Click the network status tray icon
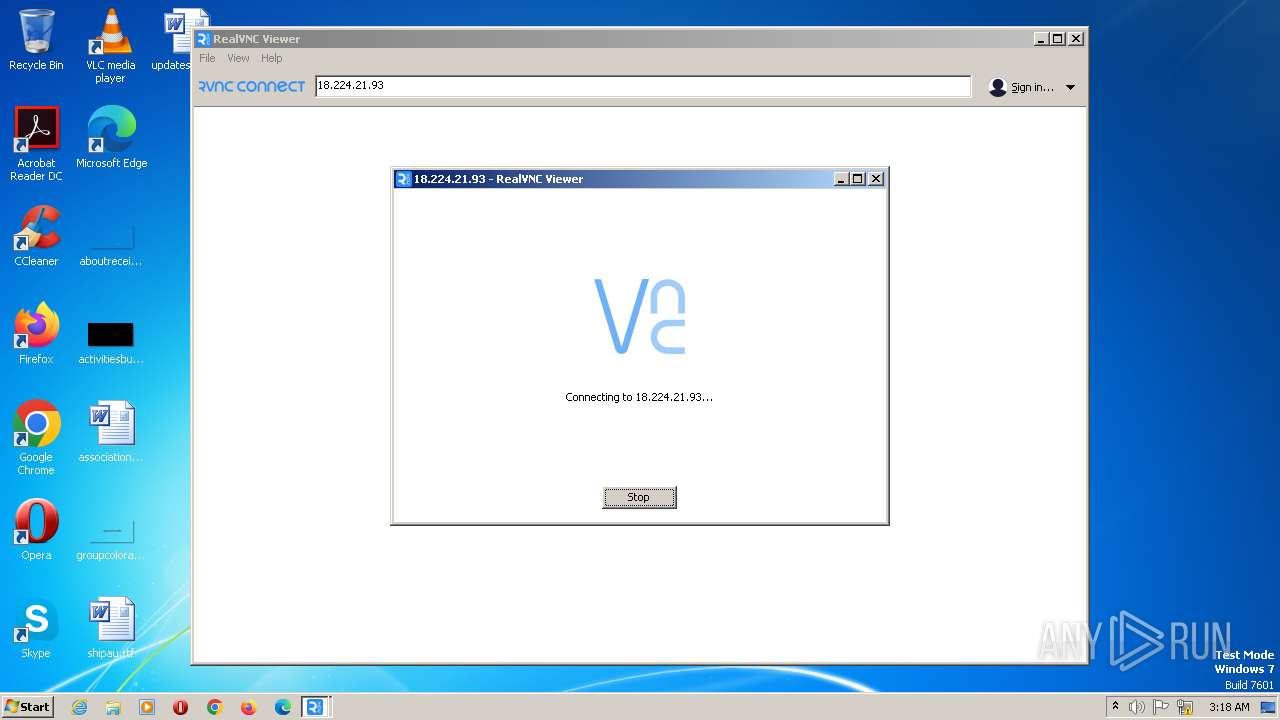 1185,707
